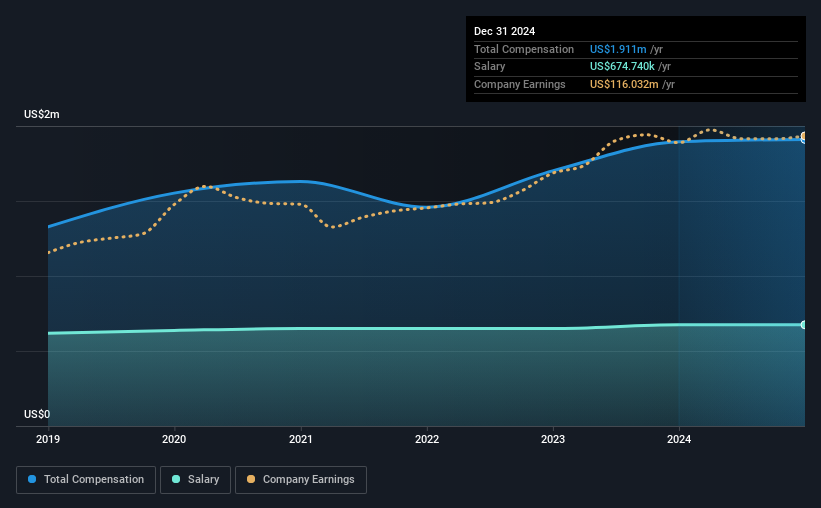
Task: Click the blue Total Compensation legend dot
Action: tap(32, 479)
